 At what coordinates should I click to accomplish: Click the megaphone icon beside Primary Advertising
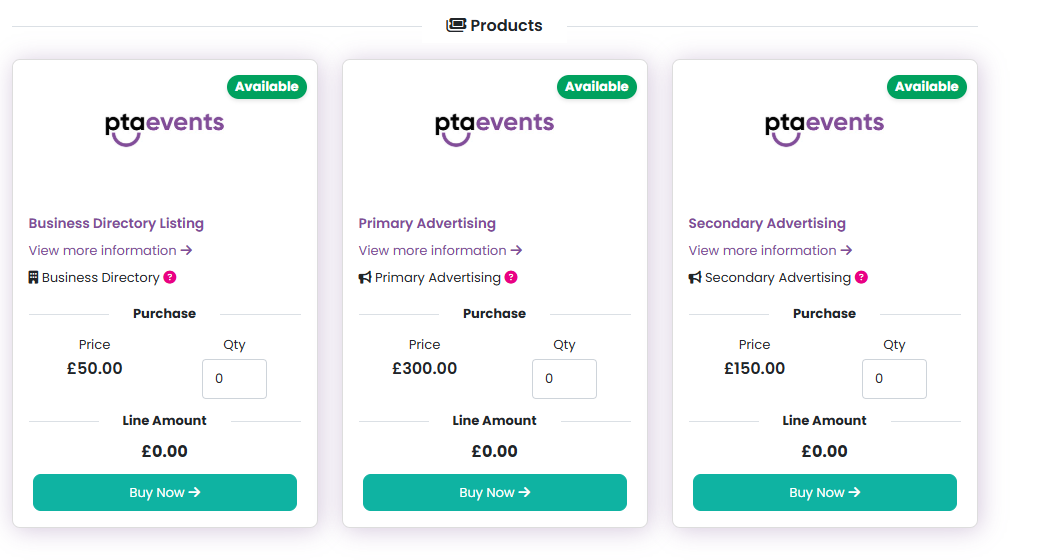pyautogui.click(x=365, y=277)
